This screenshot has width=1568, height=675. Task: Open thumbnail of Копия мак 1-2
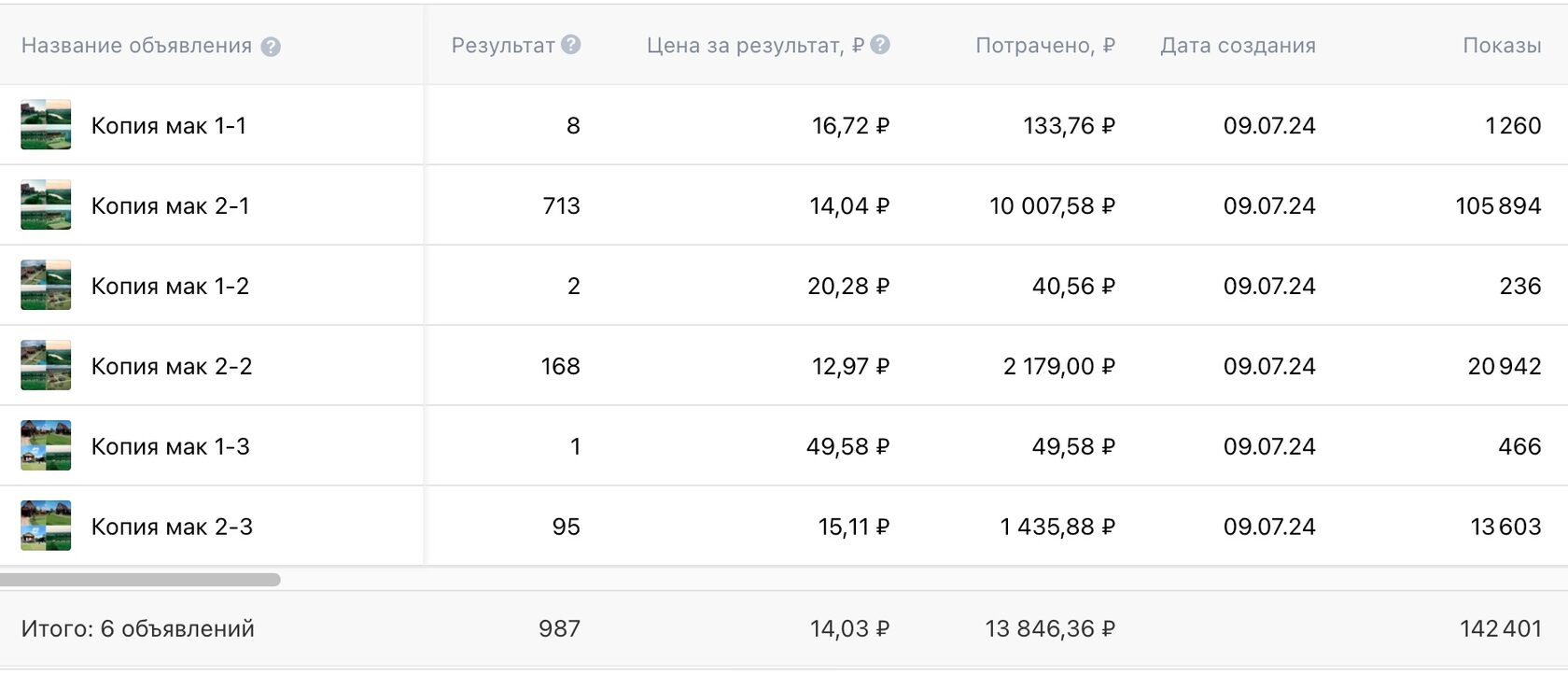46,286
